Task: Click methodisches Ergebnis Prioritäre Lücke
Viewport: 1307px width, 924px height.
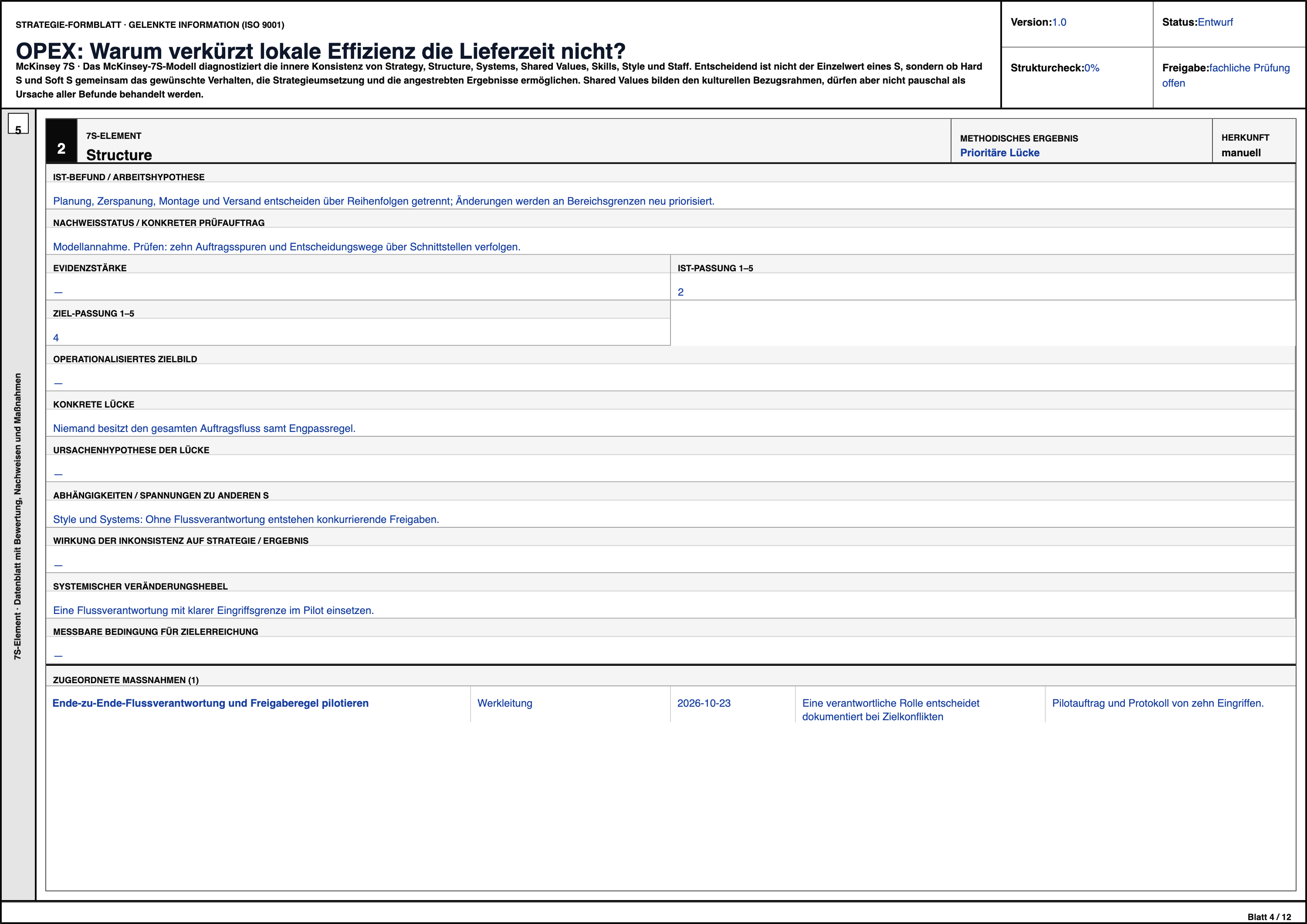Action: (x=999, y=152)
